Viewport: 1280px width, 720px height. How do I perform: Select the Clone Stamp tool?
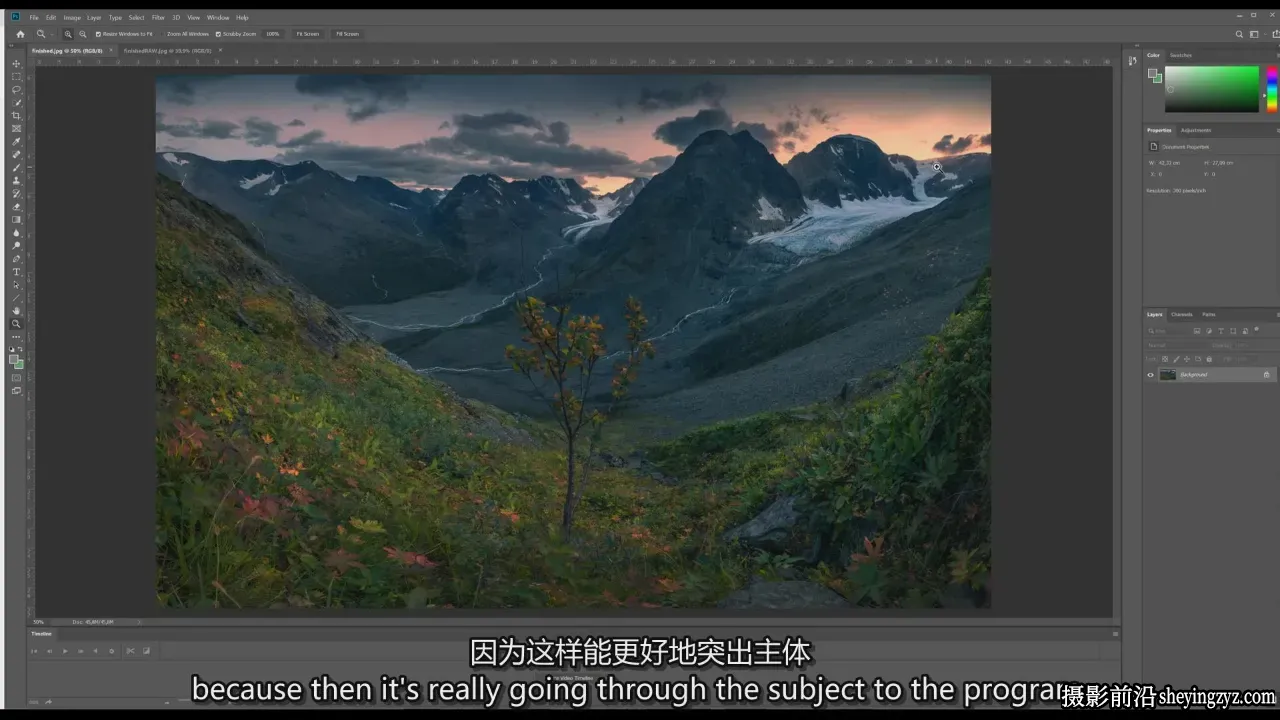pos(16,181)
